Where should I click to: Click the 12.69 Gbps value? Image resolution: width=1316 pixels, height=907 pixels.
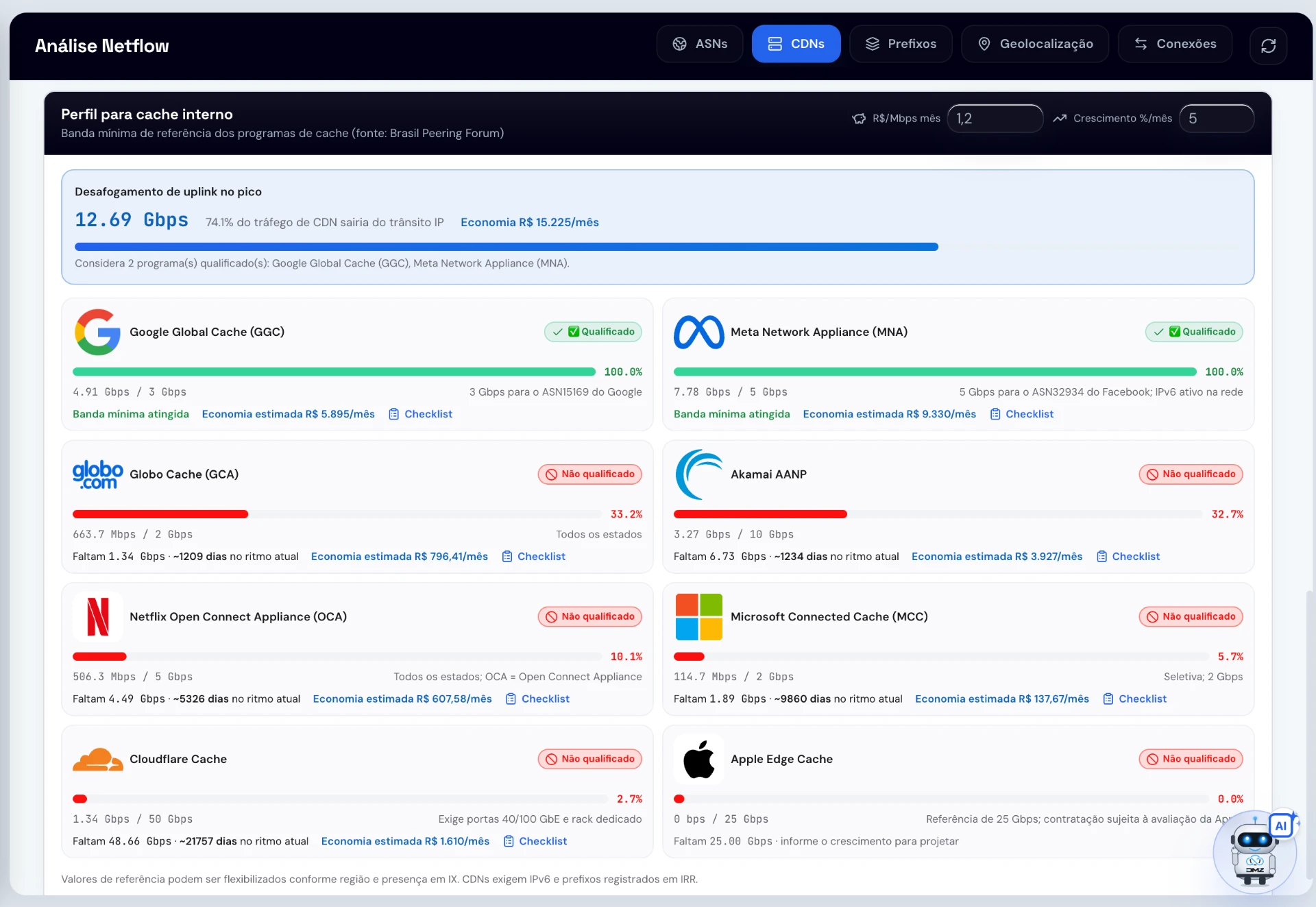click(x=132, y=220)
